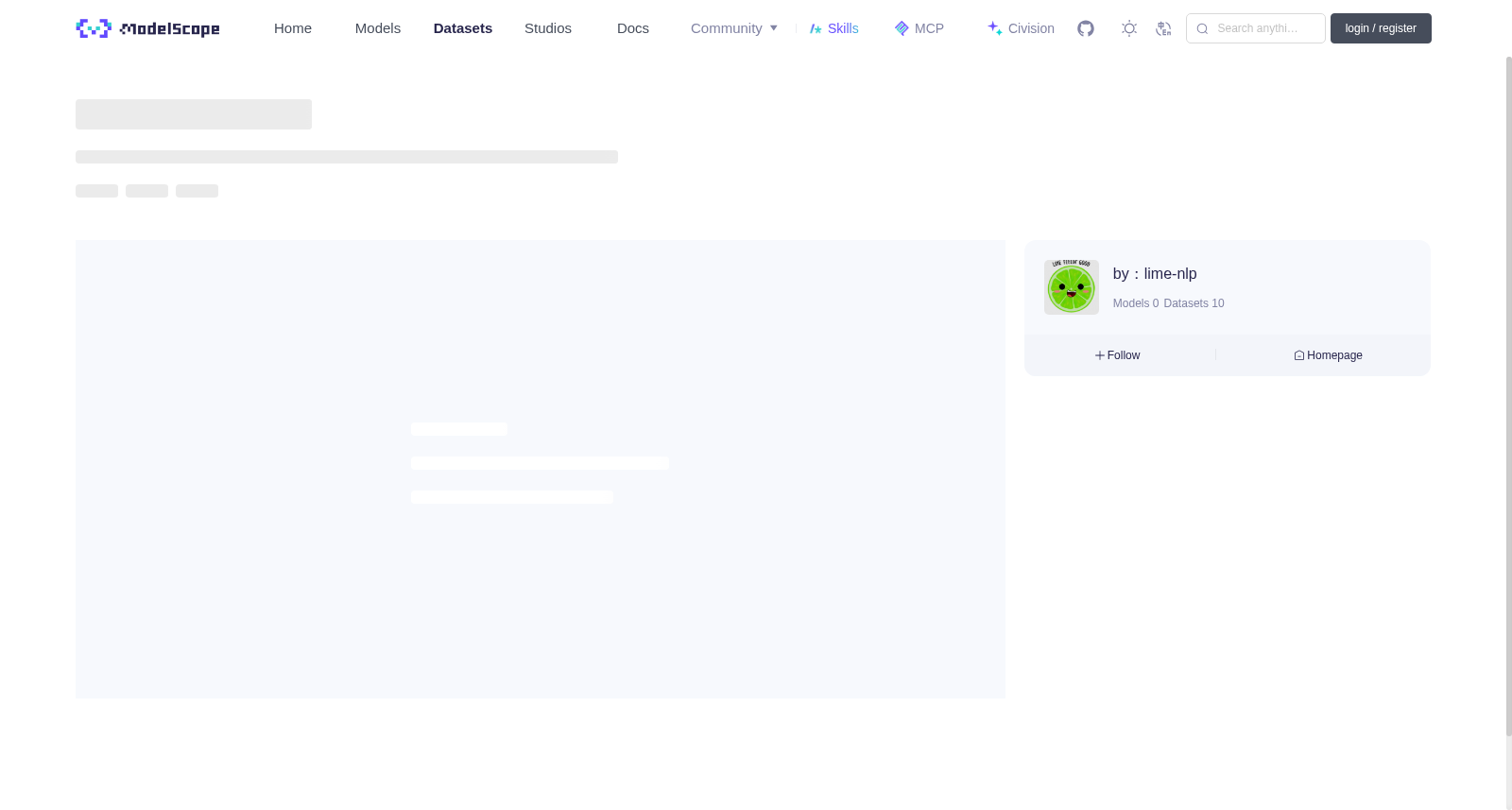Viewport: 1512px width, 810px height.
Task: Click the lime-nlp avatar image
Action: 1072,287
